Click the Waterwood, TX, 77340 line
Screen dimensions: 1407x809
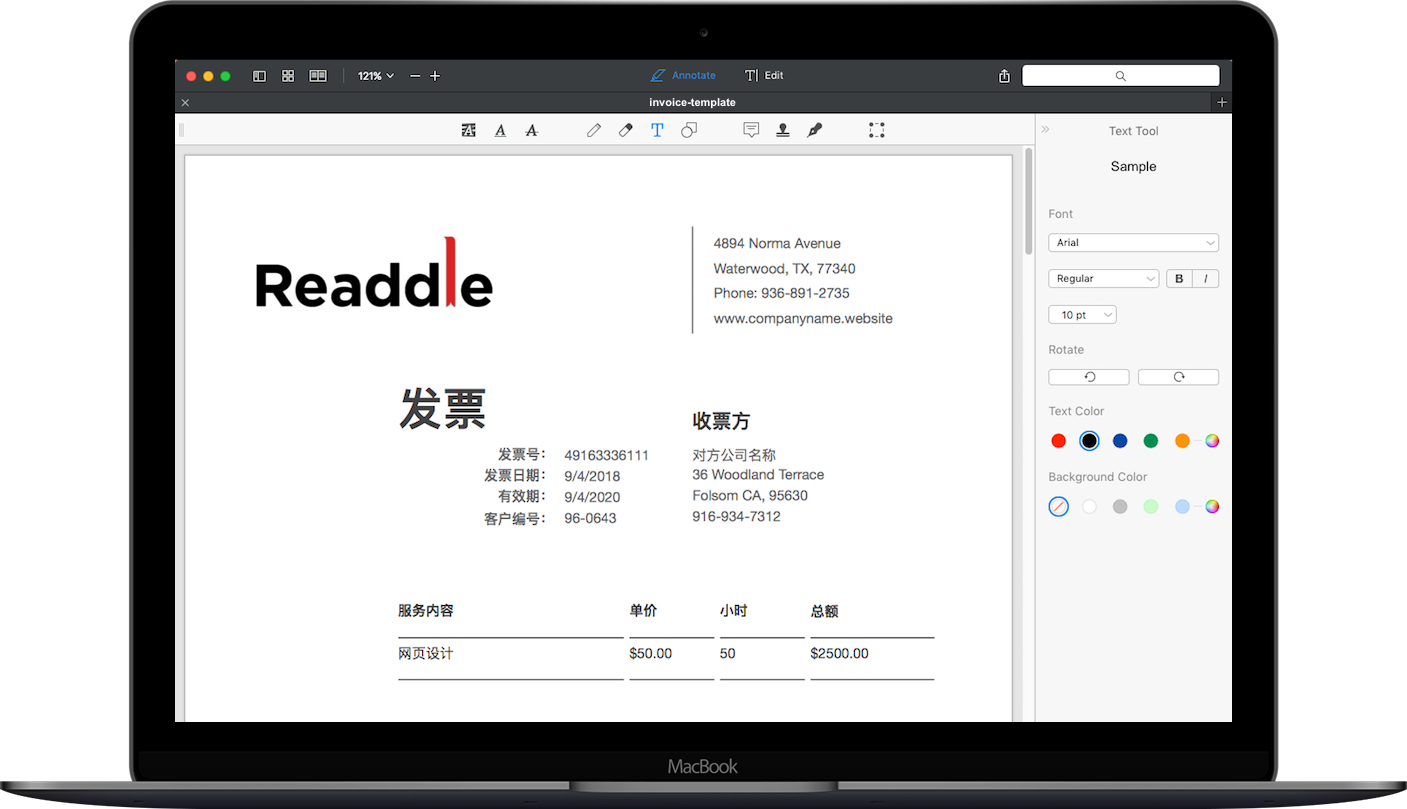[784, 268]
